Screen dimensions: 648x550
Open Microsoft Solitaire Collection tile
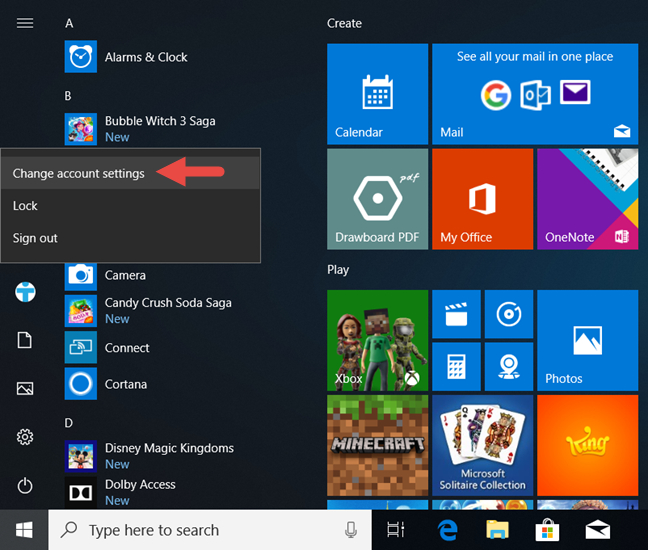[x=482, y=445]
